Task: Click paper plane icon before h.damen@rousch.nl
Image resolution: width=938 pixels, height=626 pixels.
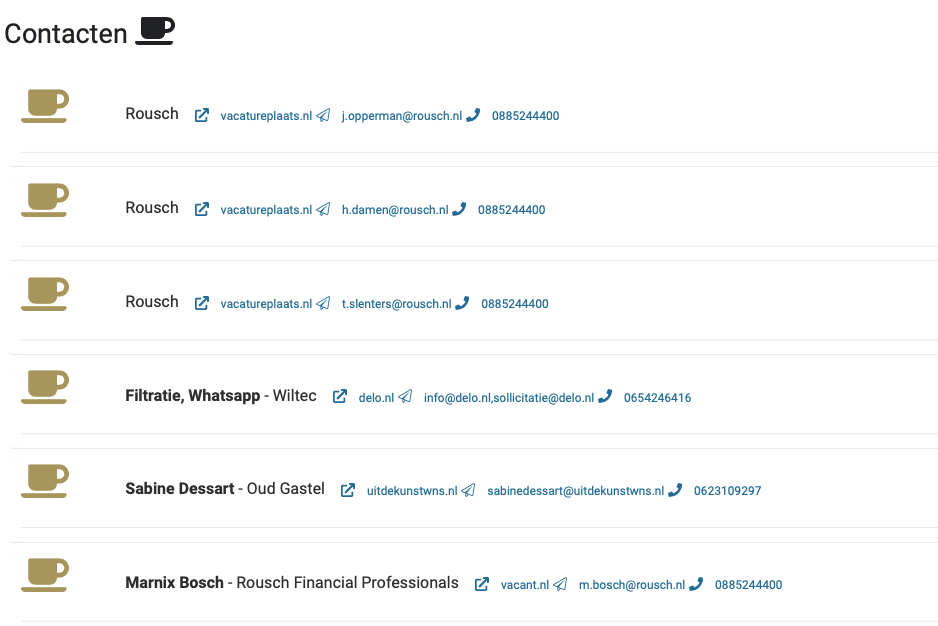Action: click(x=323, y=209)
